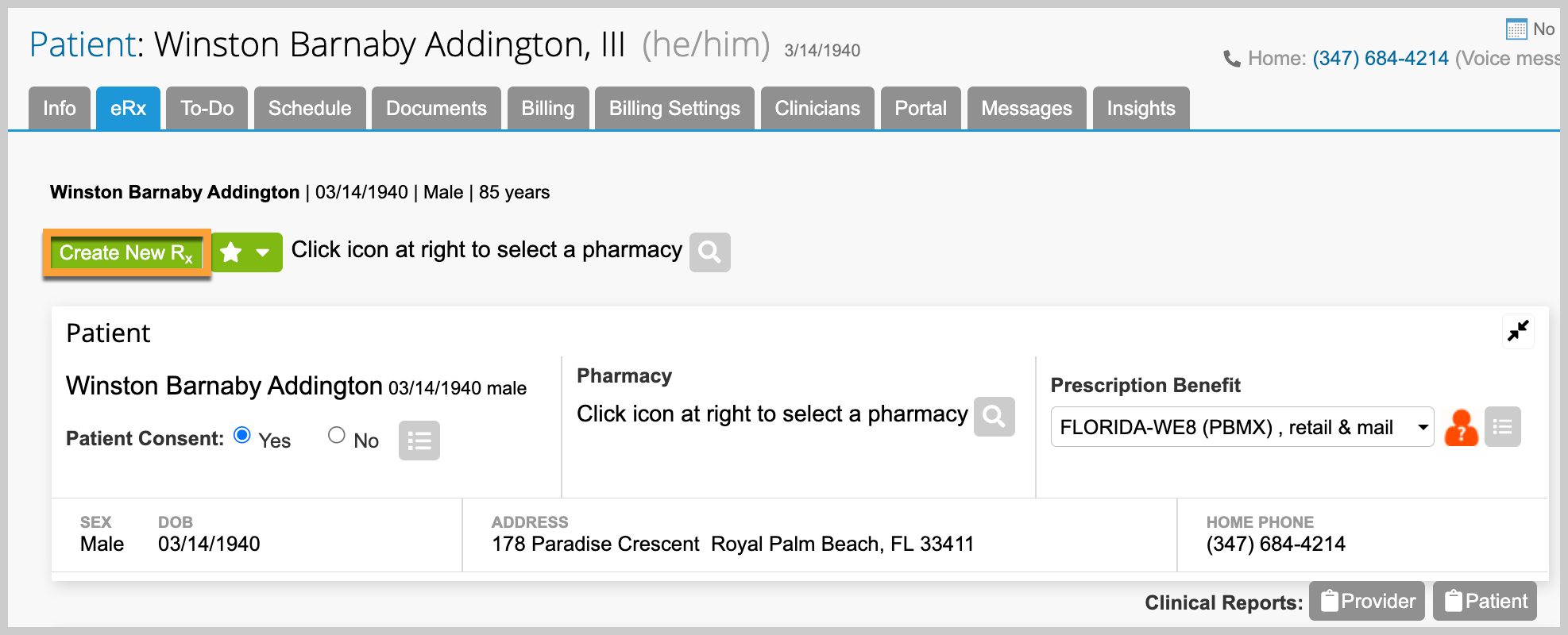The image size is (1568, 635).
Task: Open the Provider clinical report
Action: pos(1367,601)
